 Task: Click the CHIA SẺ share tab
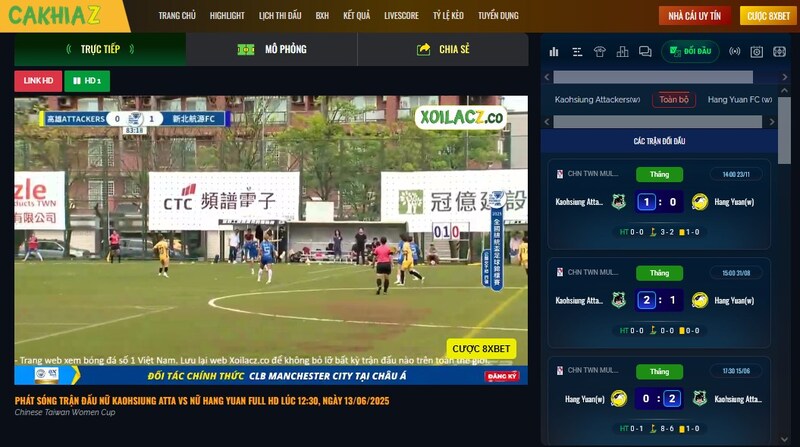443,49
